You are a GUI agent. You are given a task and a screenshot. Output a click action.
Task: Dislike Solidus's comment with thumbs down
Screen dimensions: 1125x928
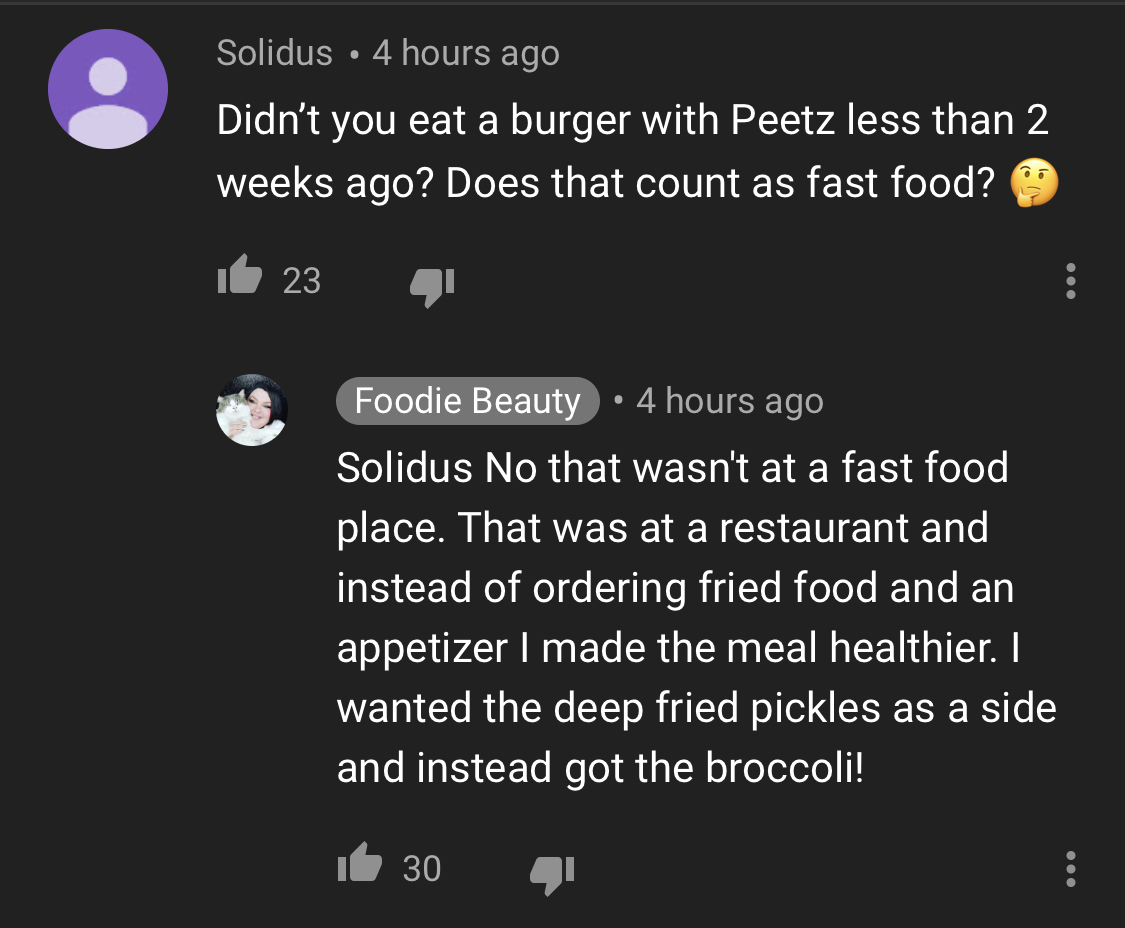tap(433, 287)
